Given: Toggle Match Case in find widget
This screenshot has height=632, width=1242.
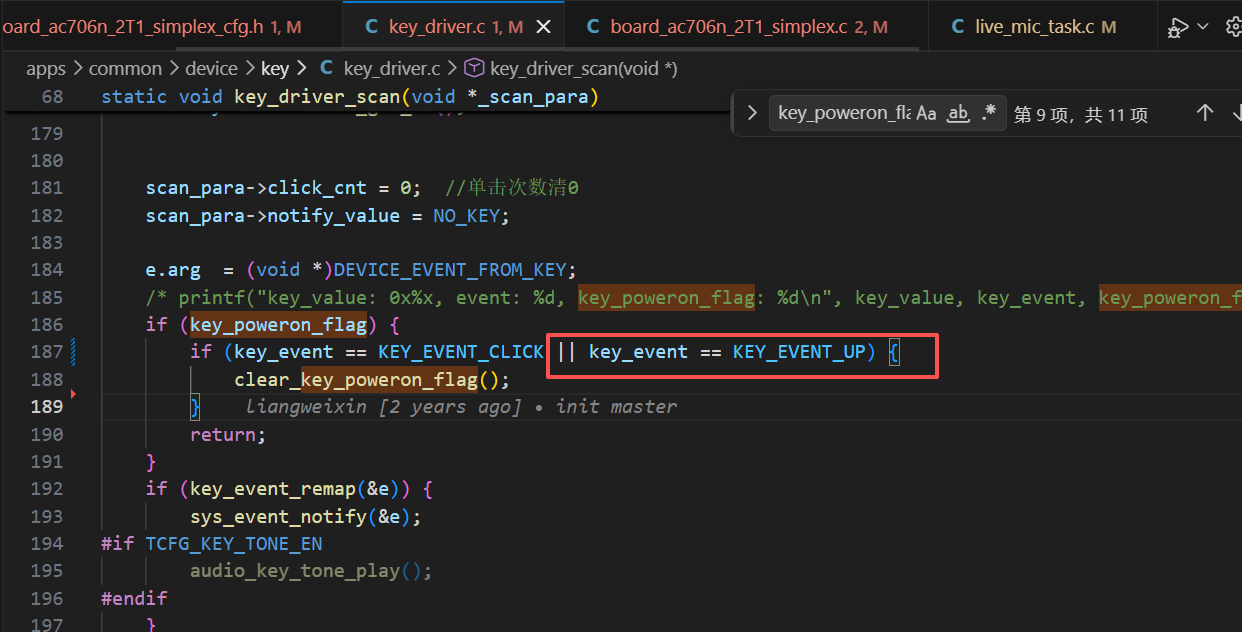Looking at the screenshot, I should [x=926, y=114].
